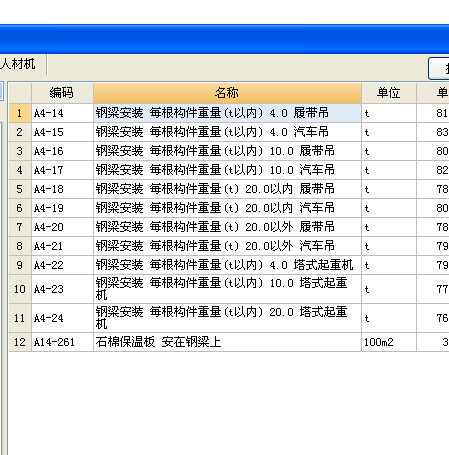Click the 单位 column header
Screen dimensions: 449x455
[389, 93]
